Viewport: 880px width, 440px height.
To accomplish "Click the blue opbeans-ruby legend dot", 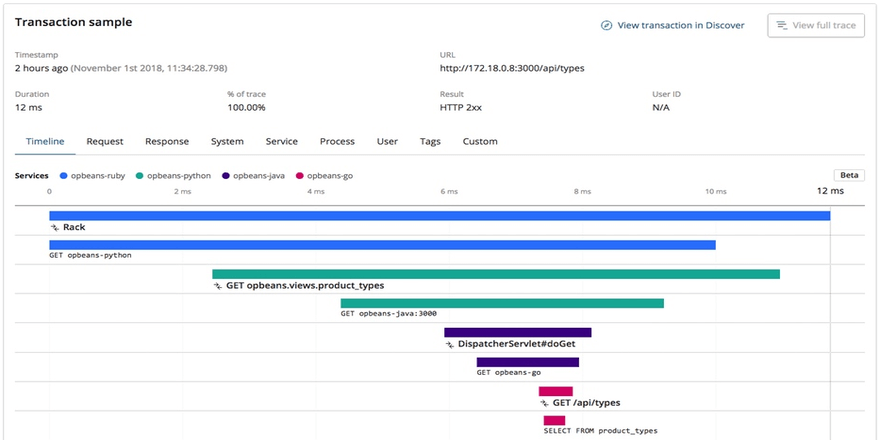I will (63, 175).
